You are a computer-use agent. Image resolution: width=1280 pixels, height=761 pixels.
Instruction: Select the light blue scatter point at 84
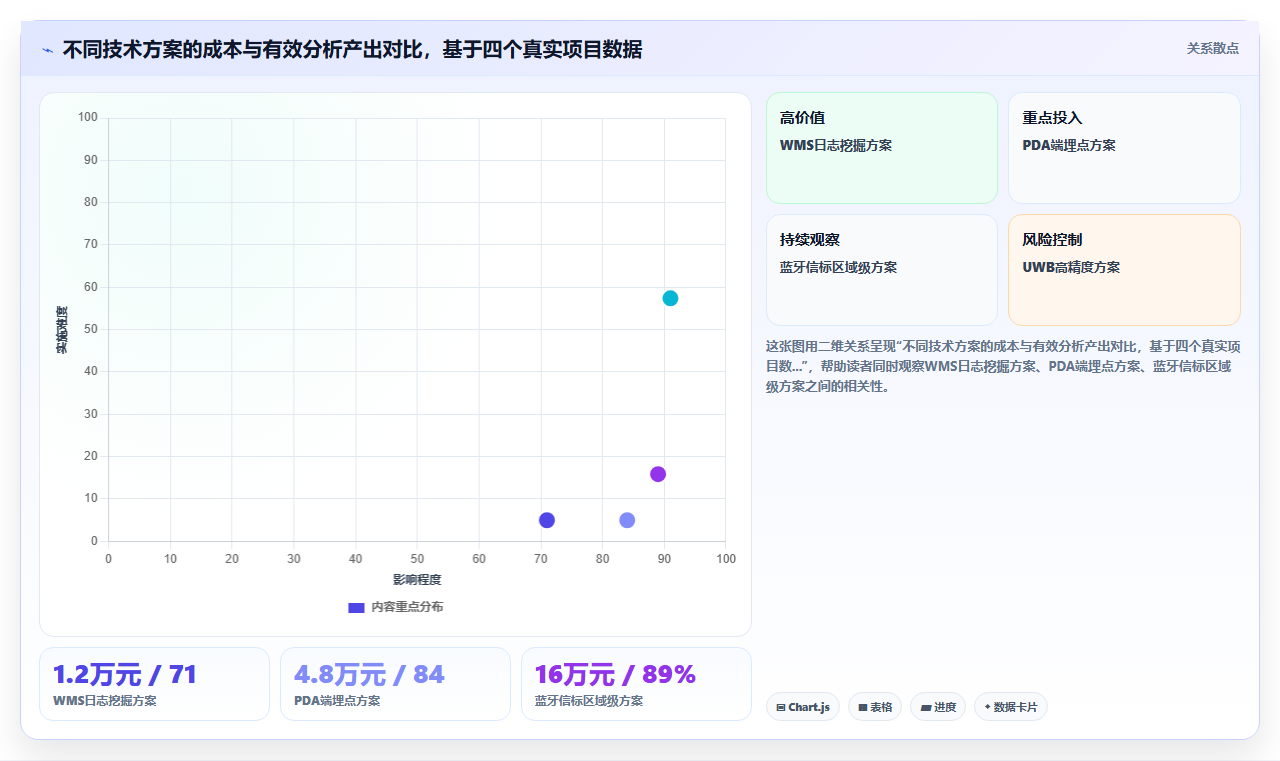point(627,520)
